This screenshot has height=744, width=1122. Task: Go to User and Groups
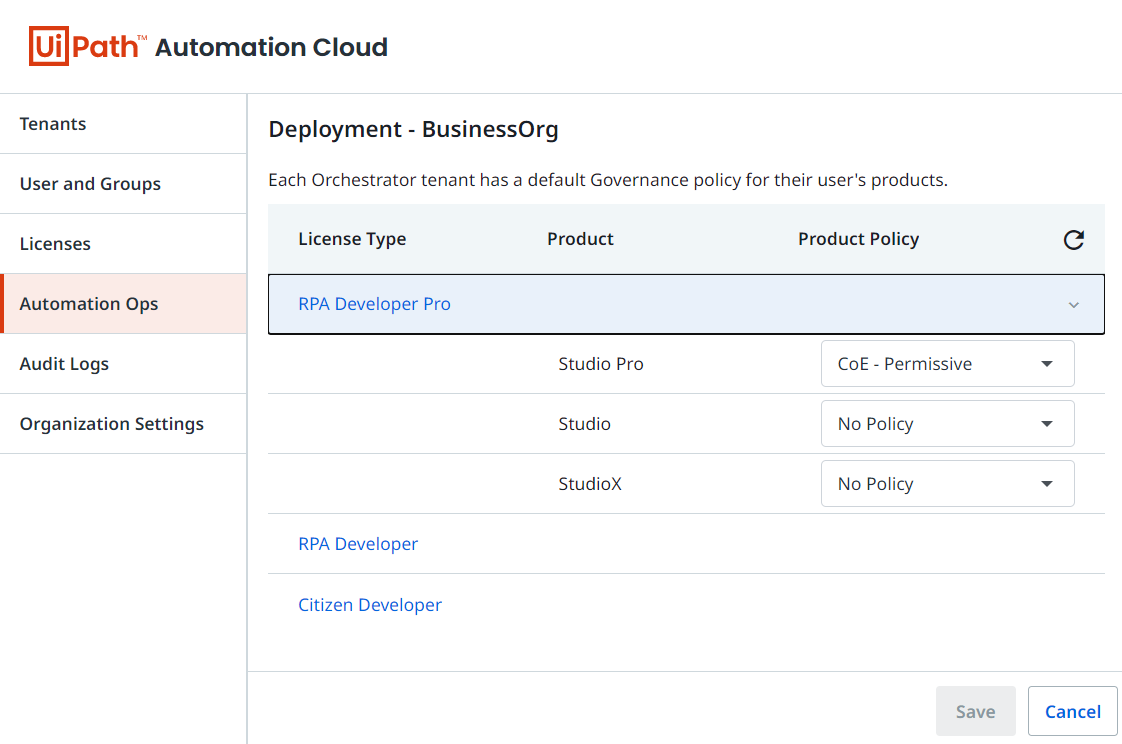tap(123, 184)
